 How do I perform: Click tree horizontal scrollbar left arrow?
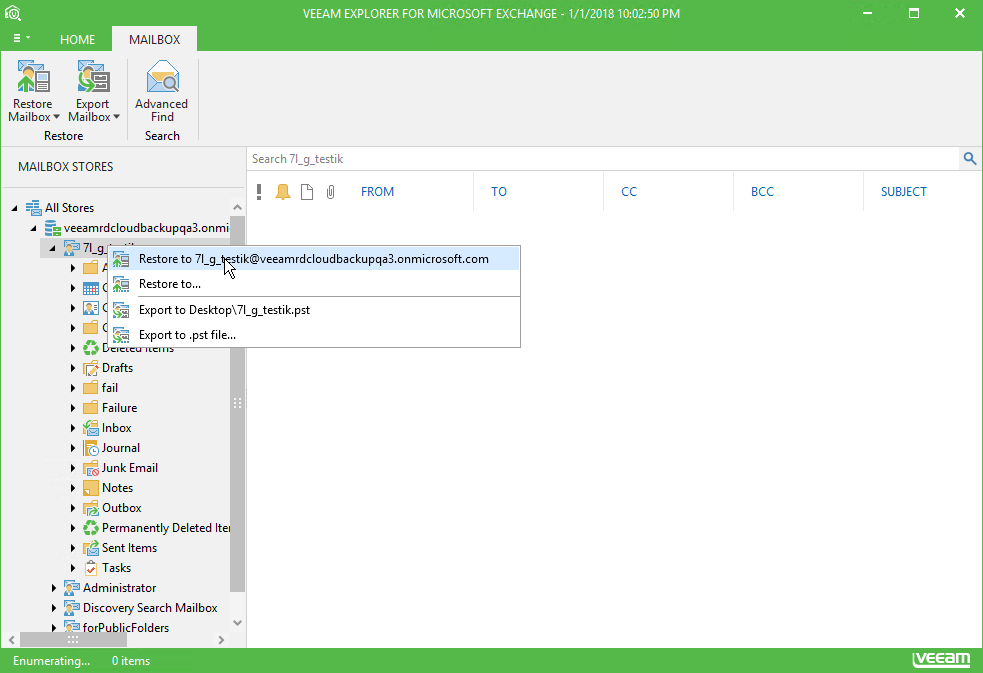(12, 640)
